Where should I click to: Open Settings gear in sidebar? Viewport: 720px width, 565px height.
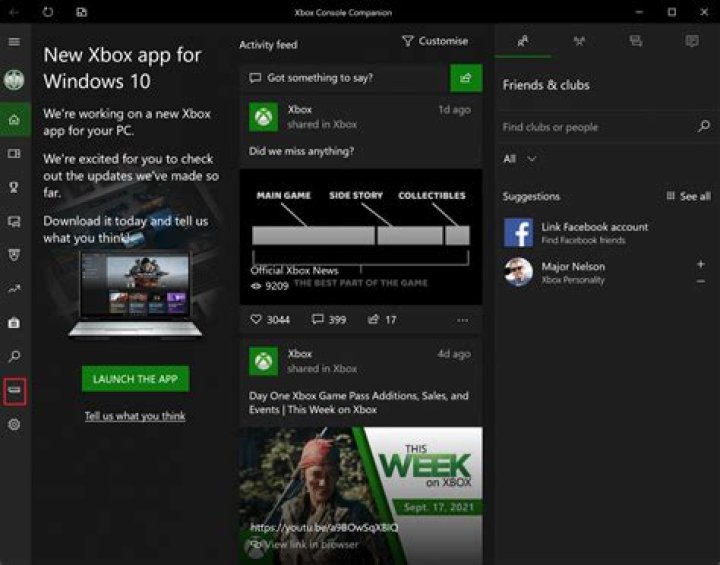(x=14, y=424)
